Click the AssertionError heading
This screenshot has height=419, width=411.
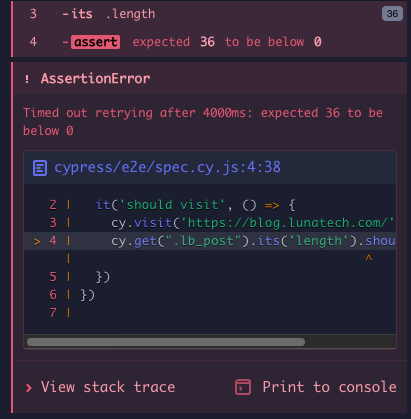tap(95, 79)
